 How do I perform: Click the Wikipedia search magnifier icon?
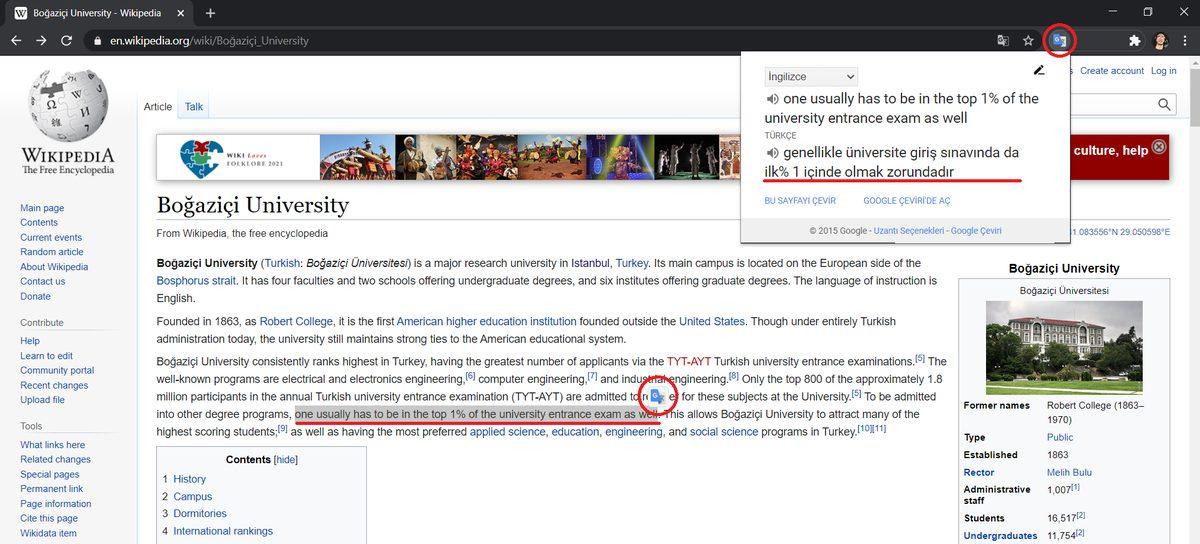pos(1165,104)
